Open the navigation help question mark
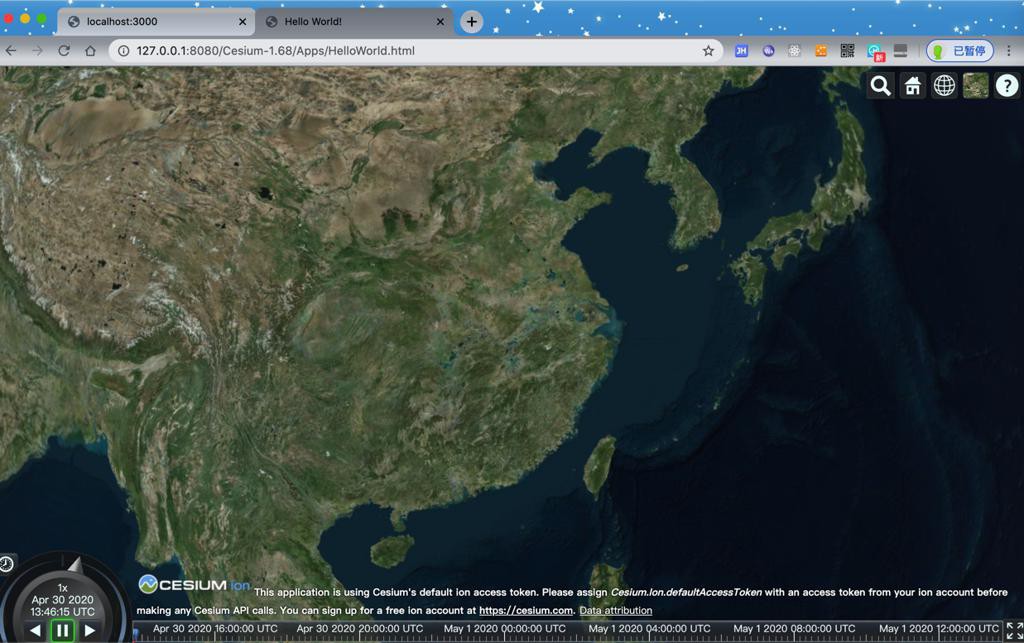Viewport: 1024px width, 643px height. pos(1007,86)
